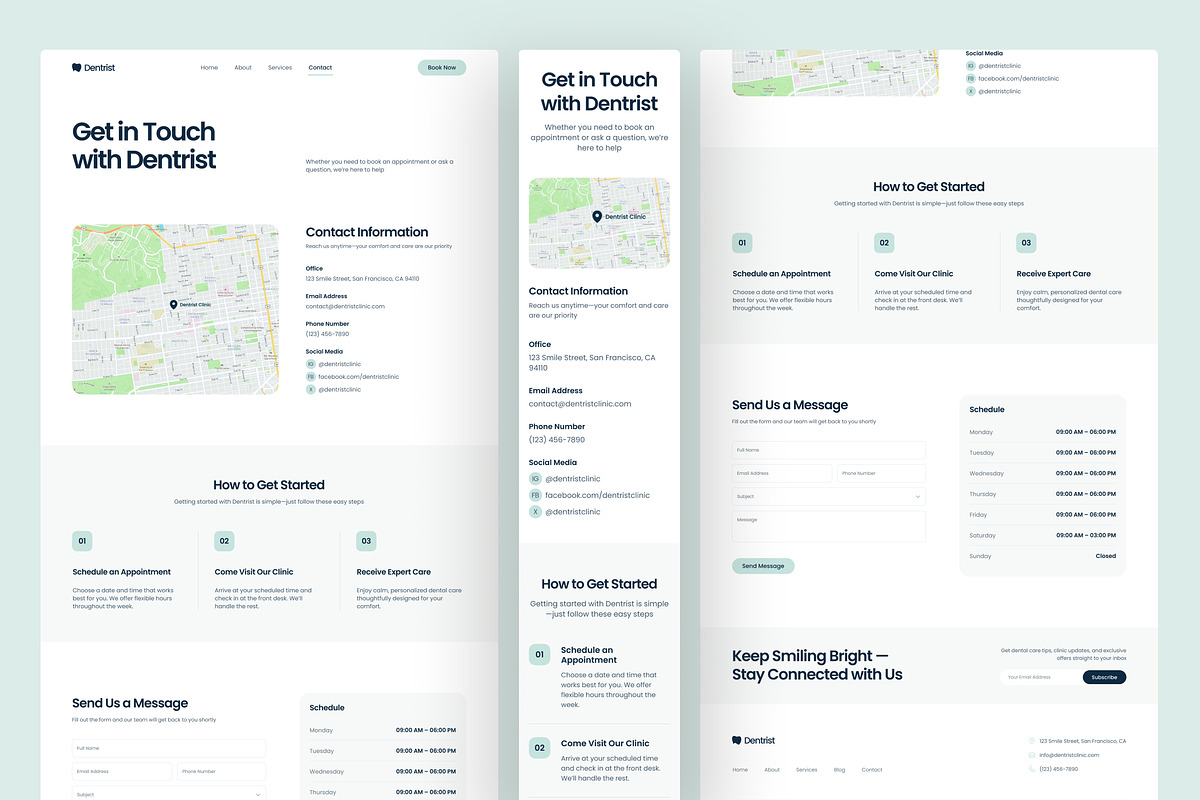Viewport: 1200px width, 800px height.
Task: Click the footer address '123 Smile Street, San Francisco, CA'
Action: [x=1083, y=741]
